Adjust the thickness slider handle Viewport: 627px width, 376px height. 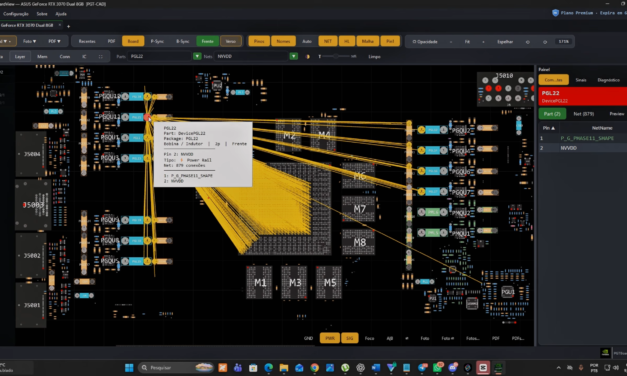click(335, 56)
